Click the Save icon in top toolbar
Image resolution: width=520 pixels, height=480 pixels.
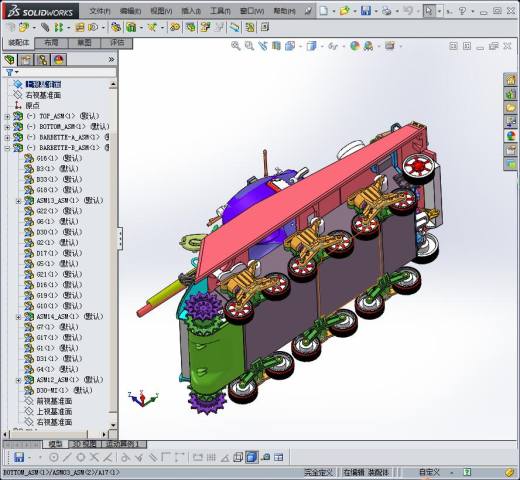coord(366,11)
